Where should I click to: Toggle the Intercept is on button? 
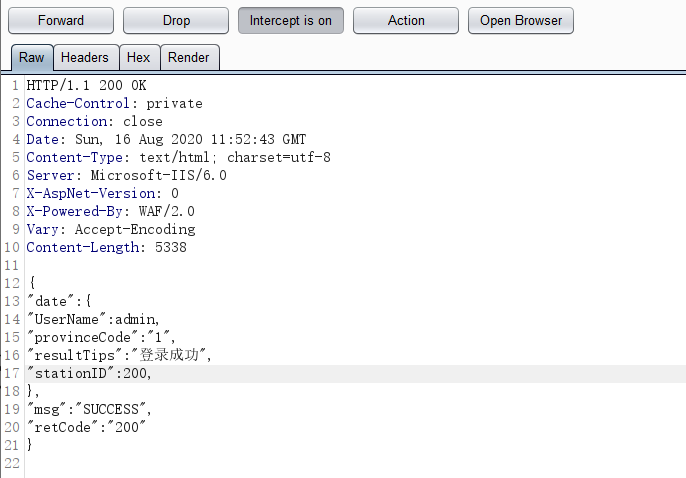click(x=291, y=20)
